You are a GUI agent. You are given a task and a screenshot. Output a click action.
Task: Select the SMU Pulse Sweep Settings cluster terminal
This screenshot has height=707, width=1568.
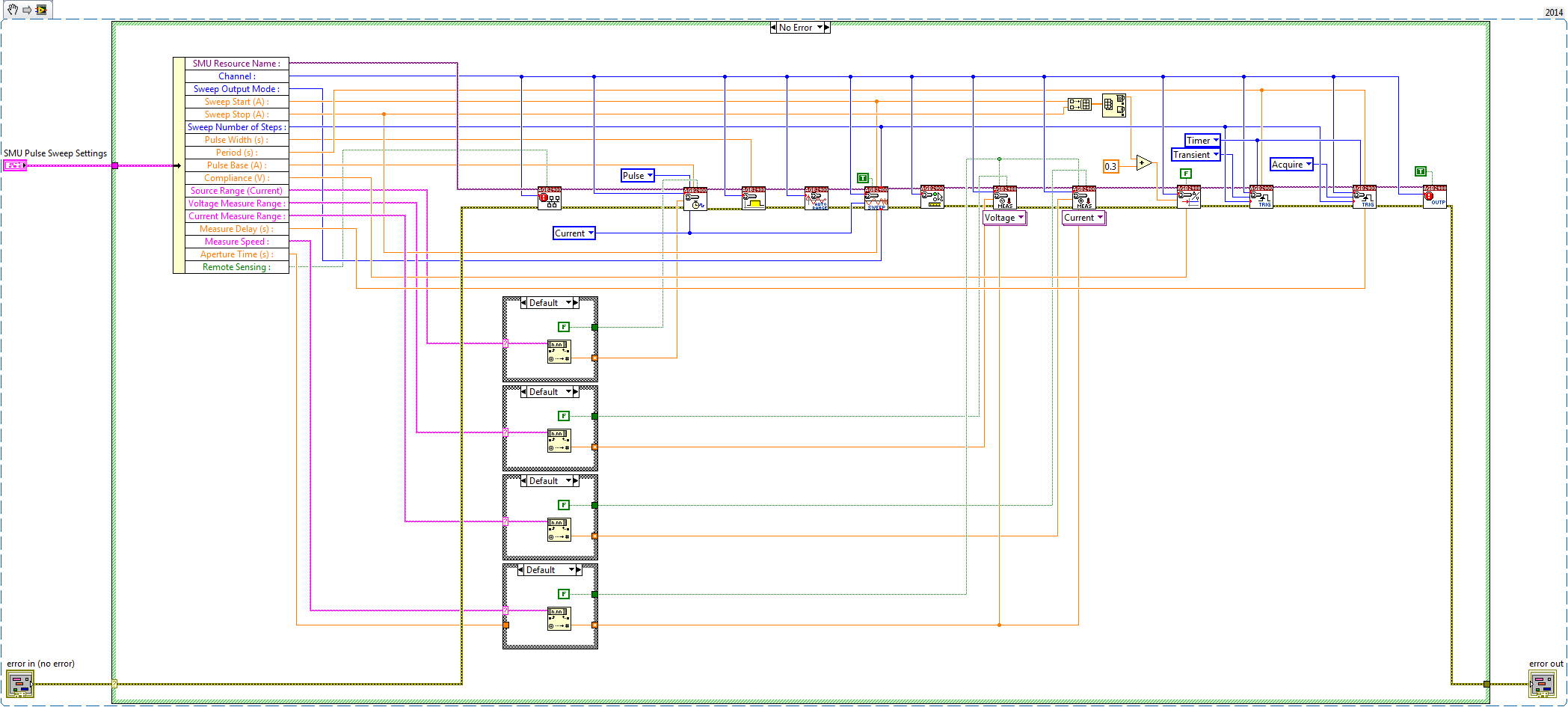[x=15, y=165]
